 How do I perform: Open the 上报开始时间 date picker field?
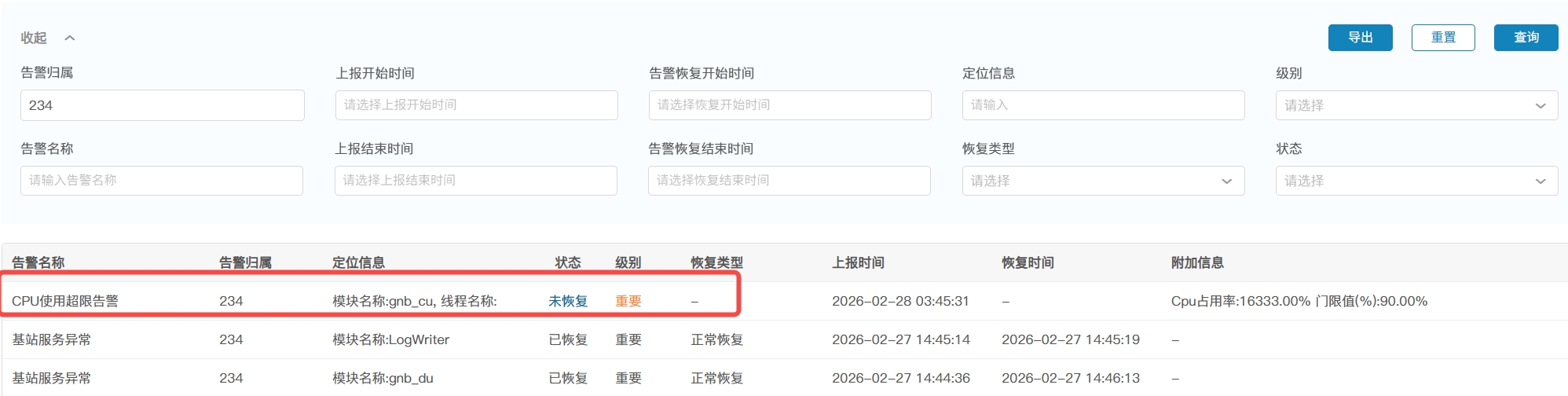pos(476,105)
